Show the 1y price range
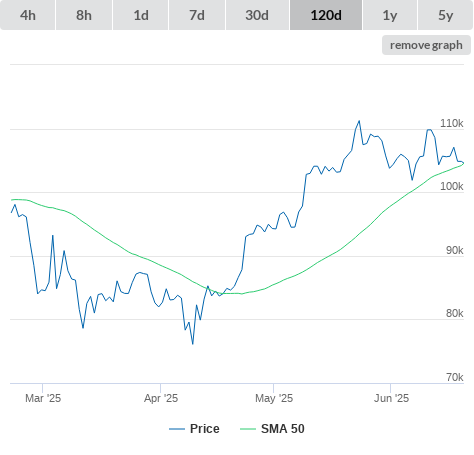The height and width of the screenshot is (455, 474). [x=390, y=15]
